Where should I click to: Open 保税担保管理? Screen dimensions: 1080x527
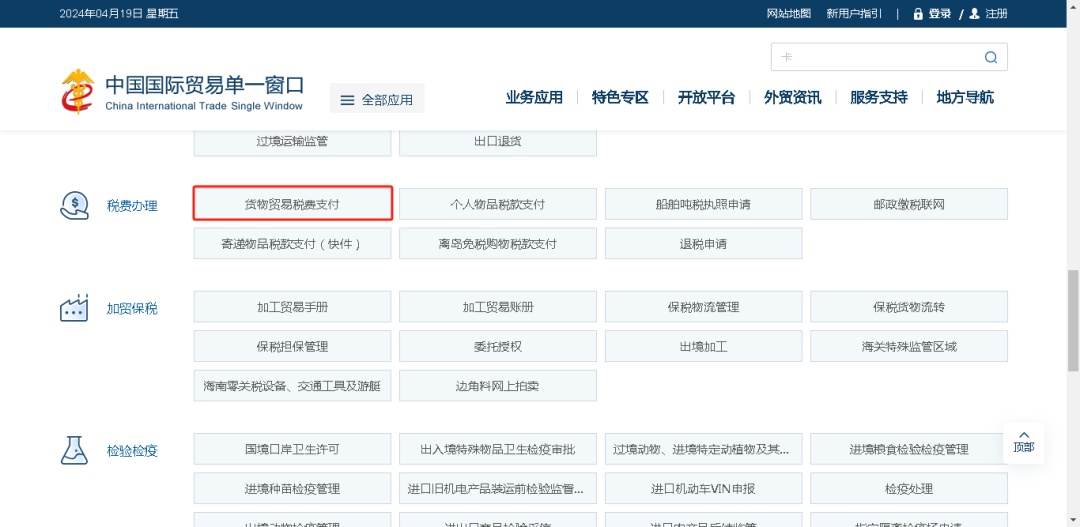coord(292,346)
